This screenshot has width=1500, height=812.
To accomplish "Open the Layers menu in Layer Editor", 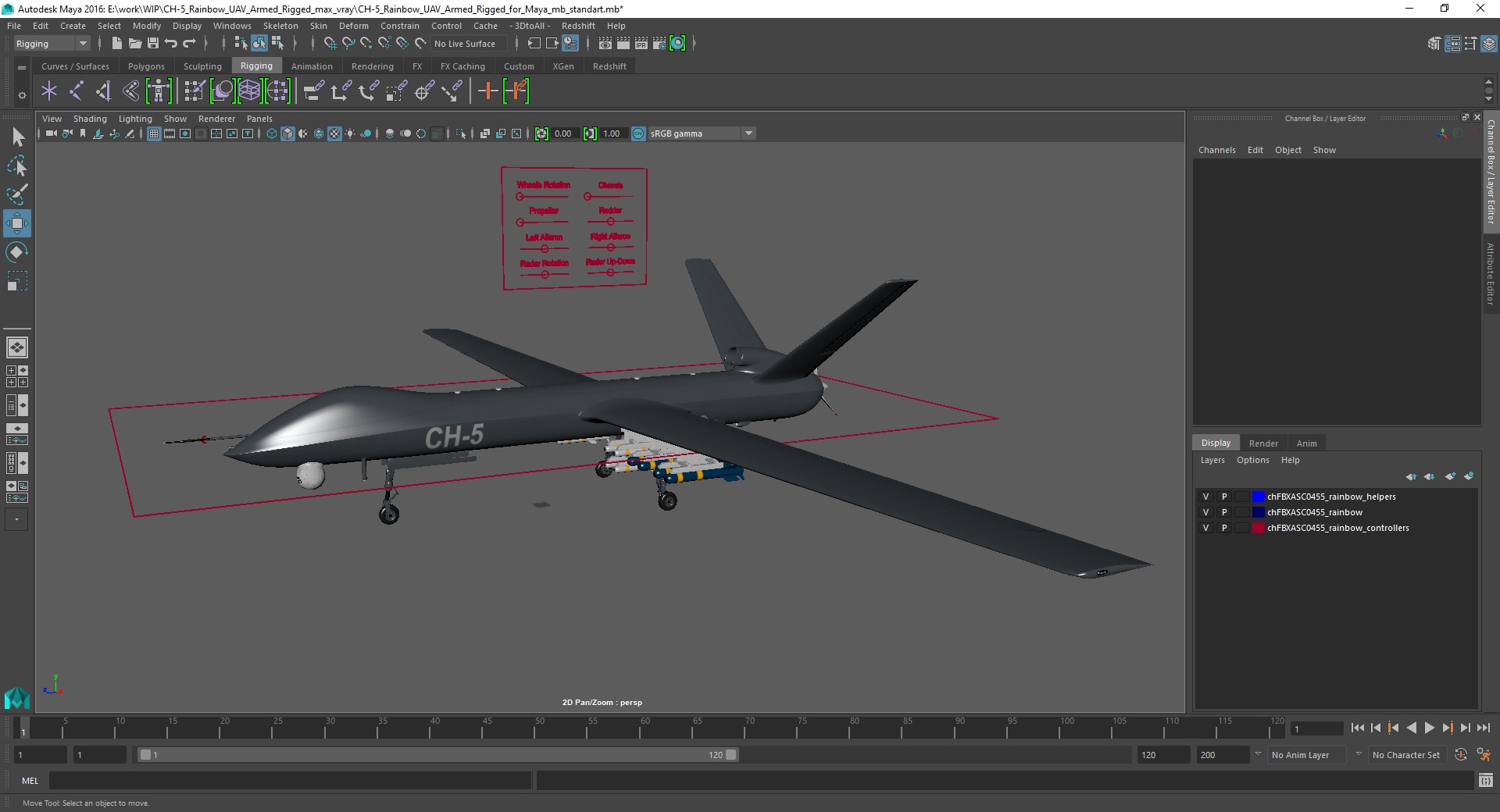I will (x=1212, y=460).
